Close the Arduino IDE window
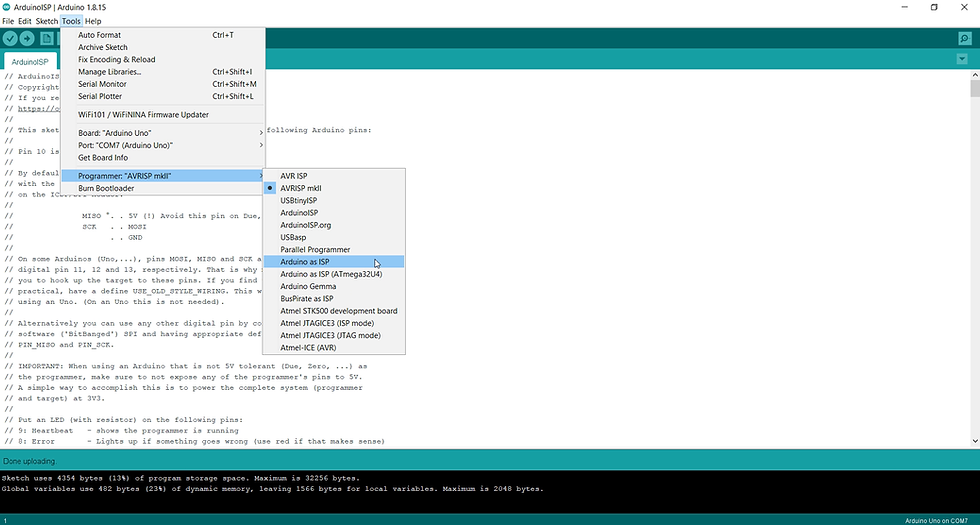This screenshot has width=980, height=525. pos(964,8)
